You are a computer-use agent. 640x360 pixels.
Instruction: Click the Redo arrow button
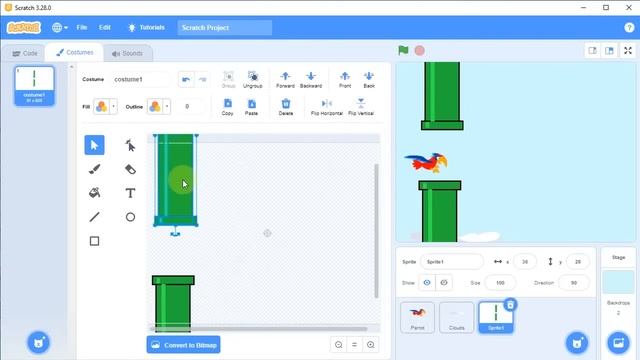click(202, 79)
